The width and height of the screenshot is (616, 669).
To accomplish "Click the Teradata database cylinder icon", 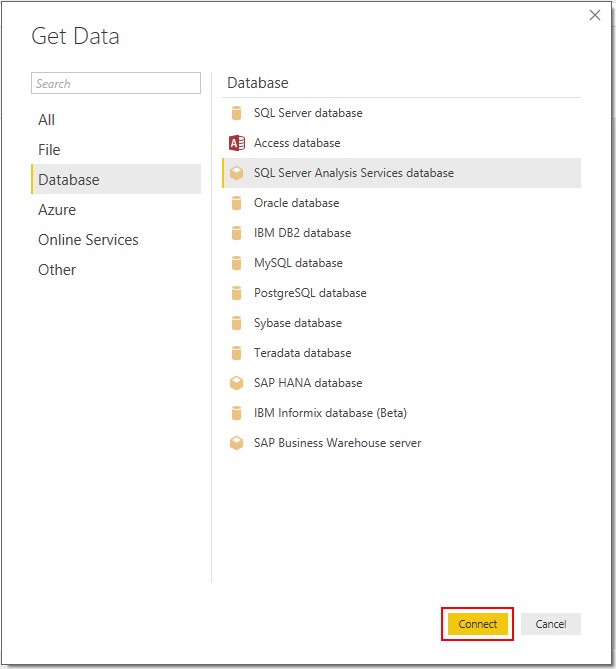I will click(236, 353).
